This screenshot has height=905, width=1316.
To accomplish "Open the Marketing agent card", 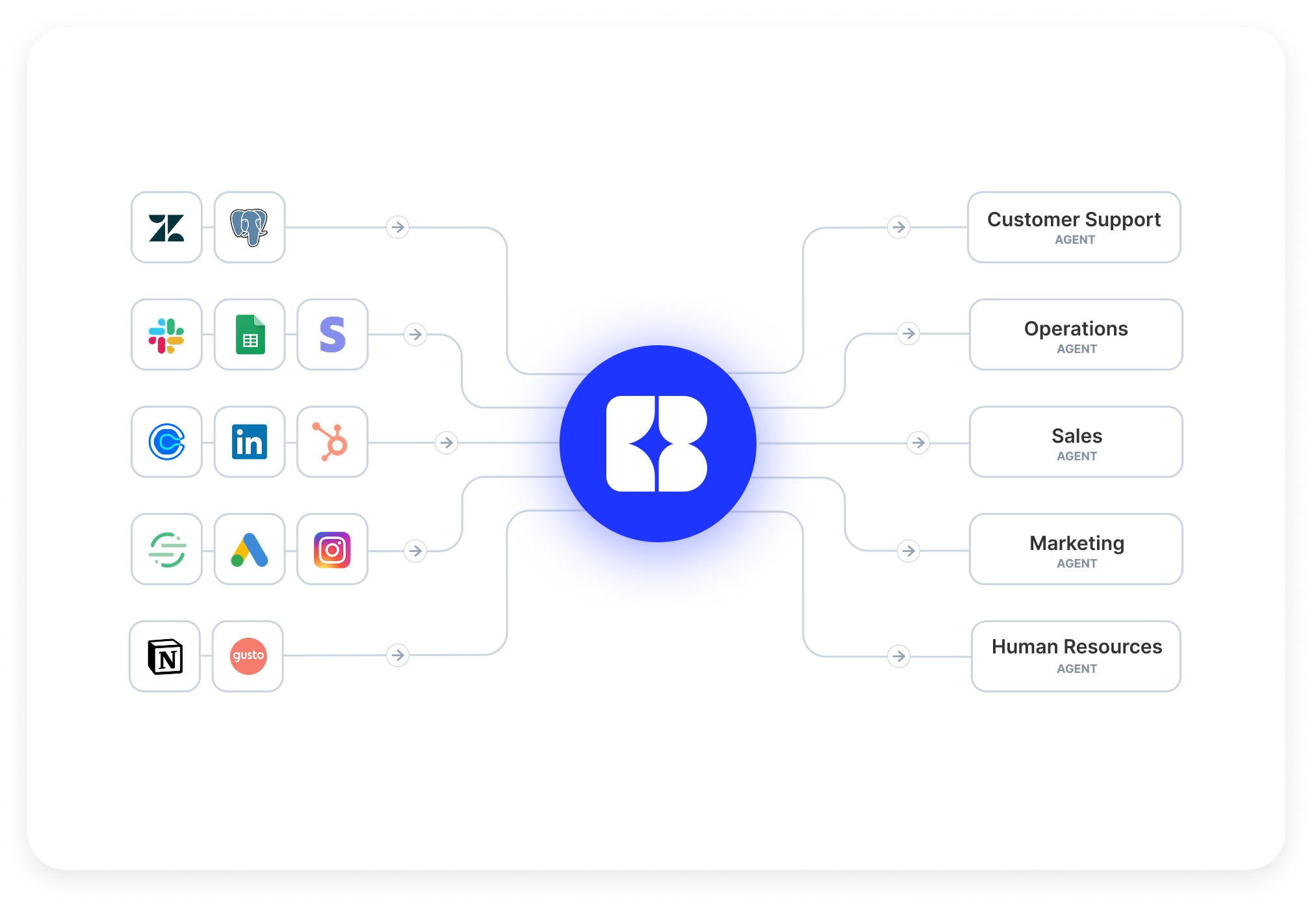I will [1076, 549].
